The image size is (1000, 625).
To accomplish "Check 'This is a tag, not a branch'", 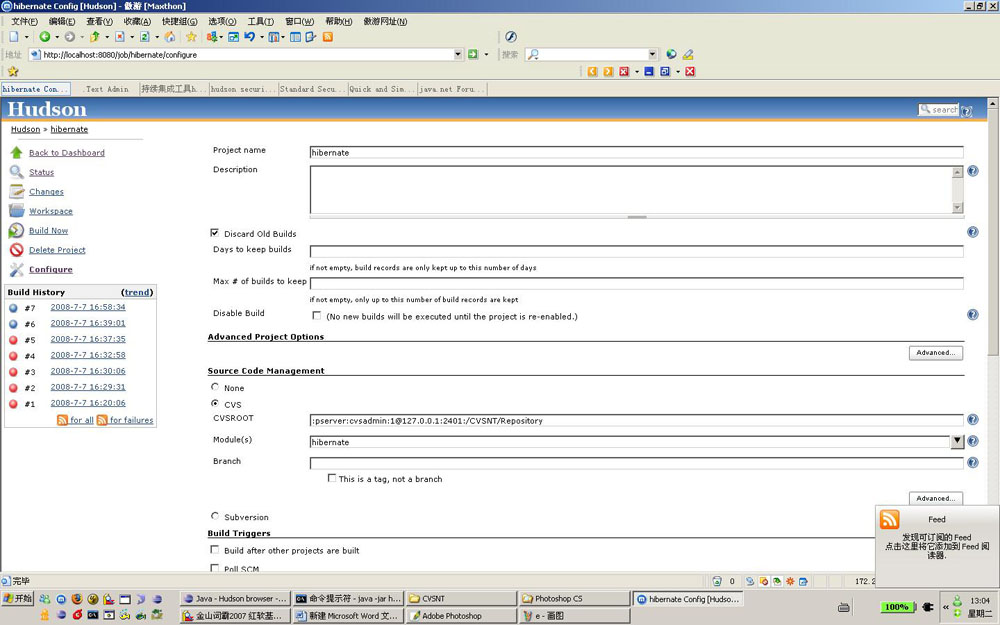I will [332, 478].
